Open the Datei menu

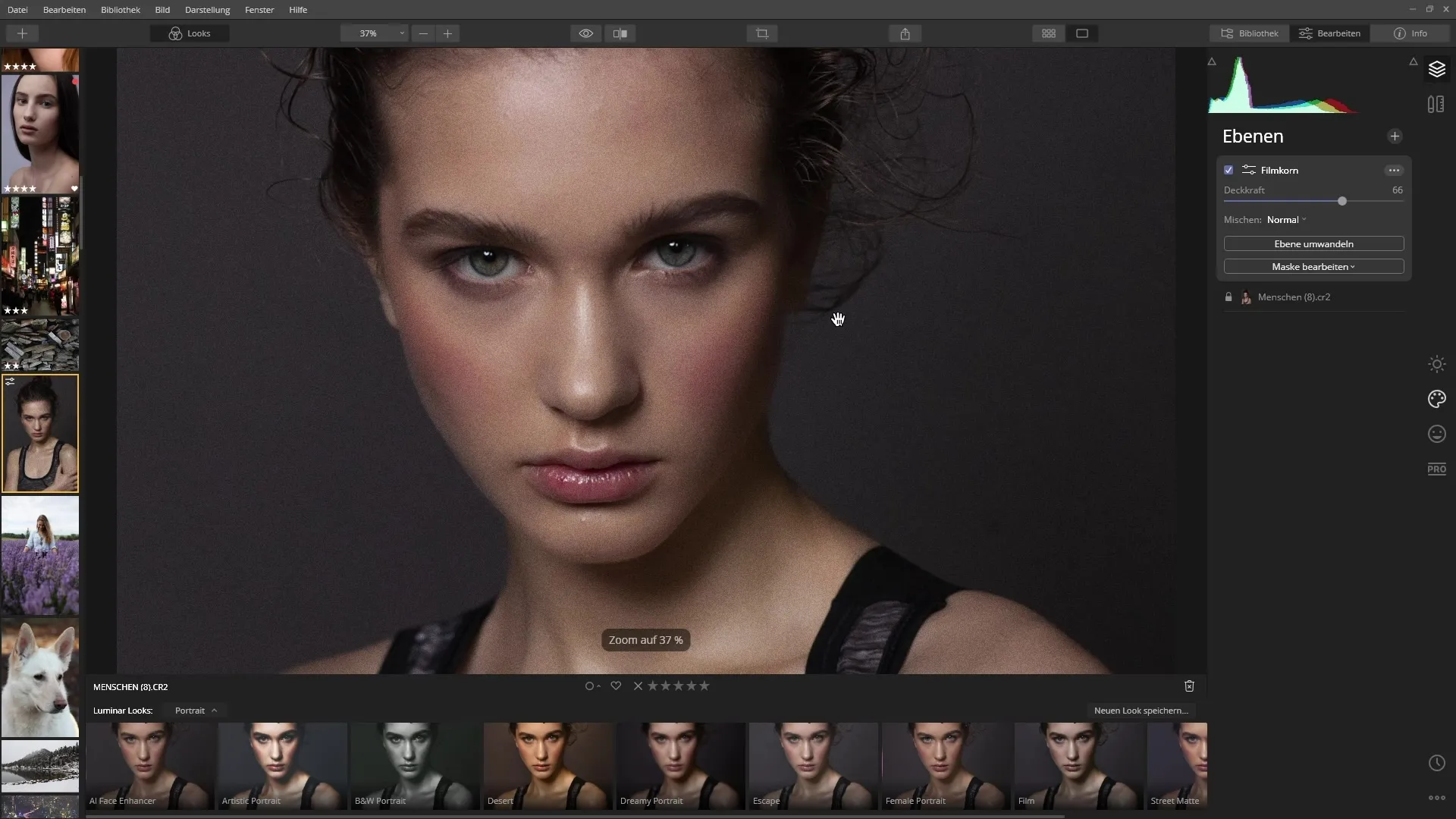tap(17, 10)
